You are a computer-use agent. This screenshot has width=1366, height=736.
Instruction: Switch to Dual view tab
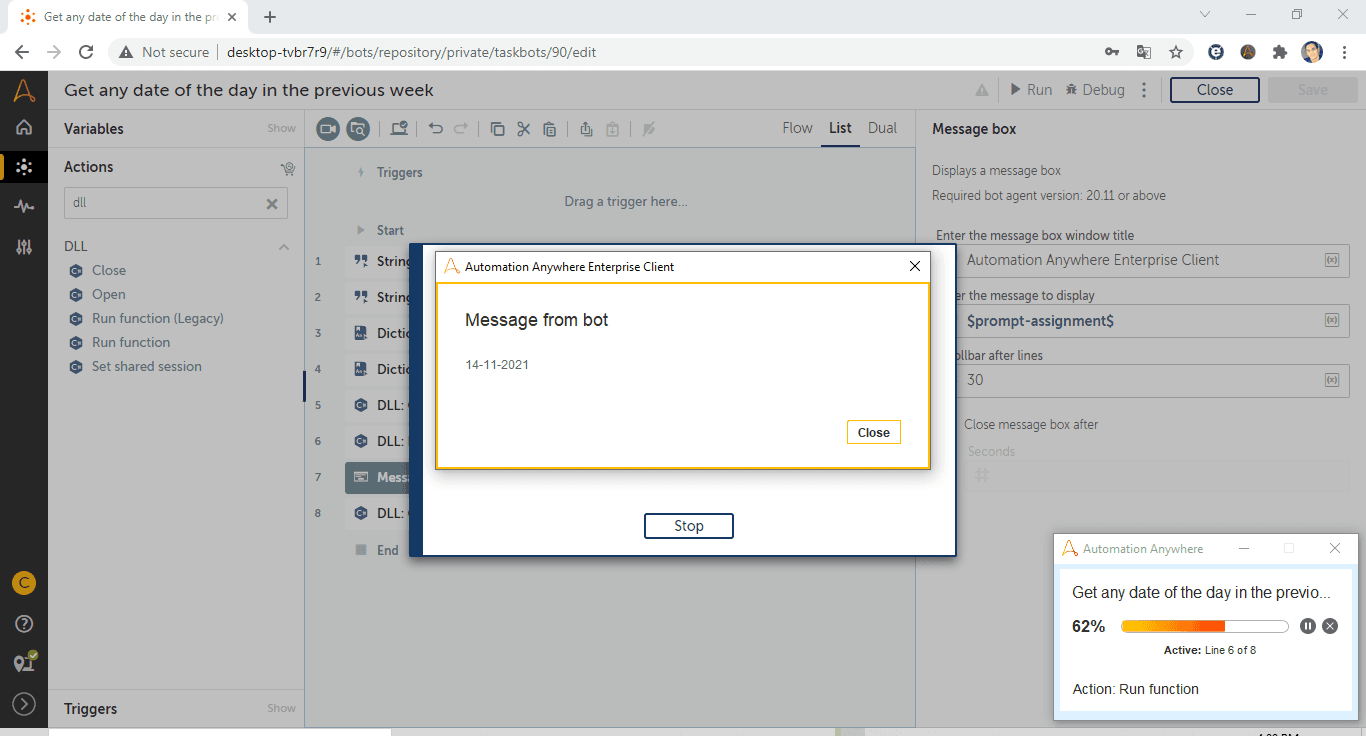(x=882, y=128)
